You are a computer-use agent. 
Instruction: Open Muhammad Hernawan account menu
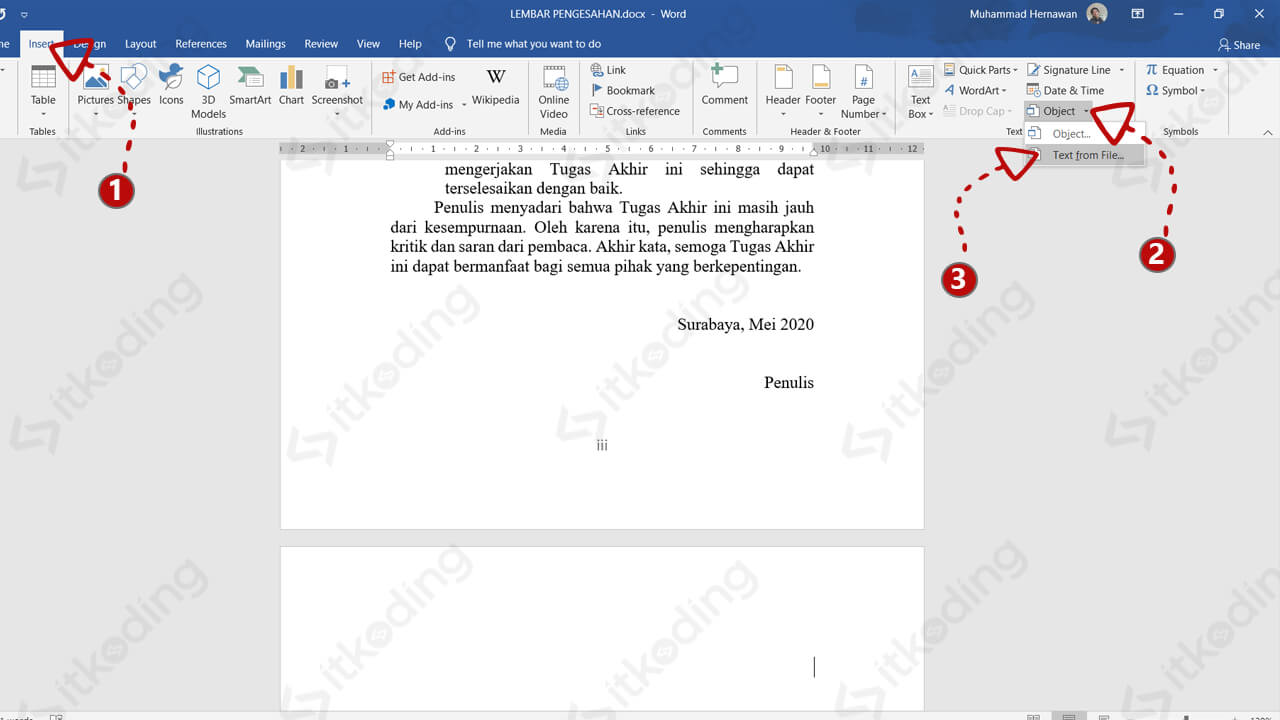pos(1037,14)
